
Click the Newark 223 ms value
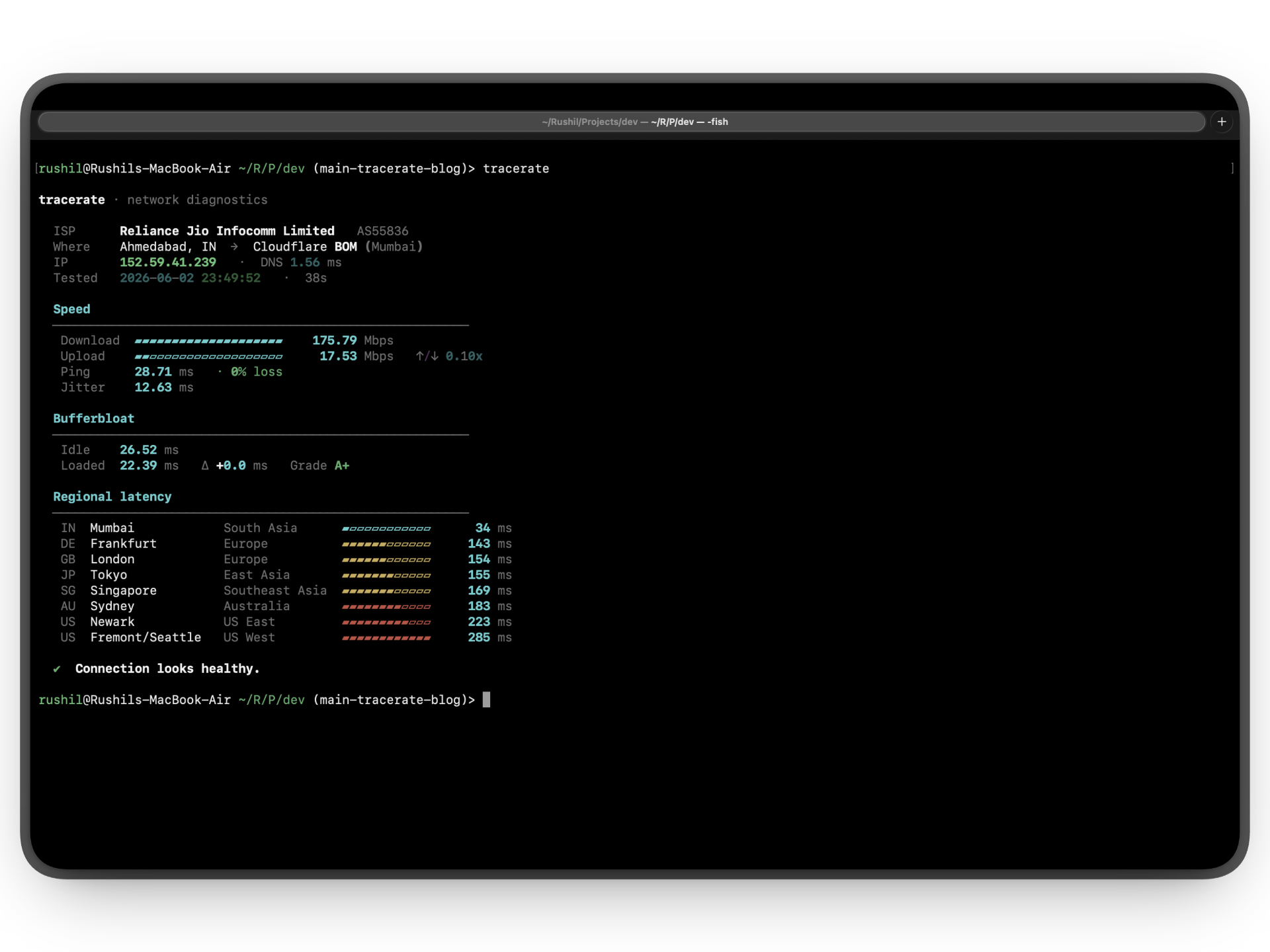489,622
